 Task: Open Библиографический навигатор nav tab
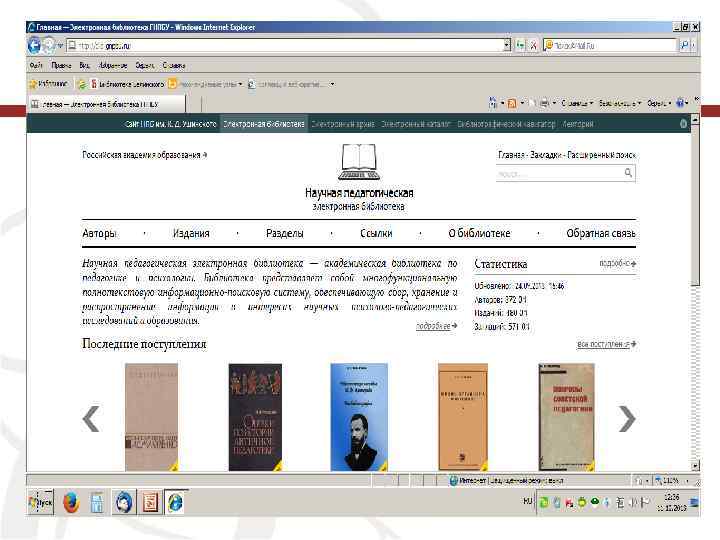click(x=506, y=124)
